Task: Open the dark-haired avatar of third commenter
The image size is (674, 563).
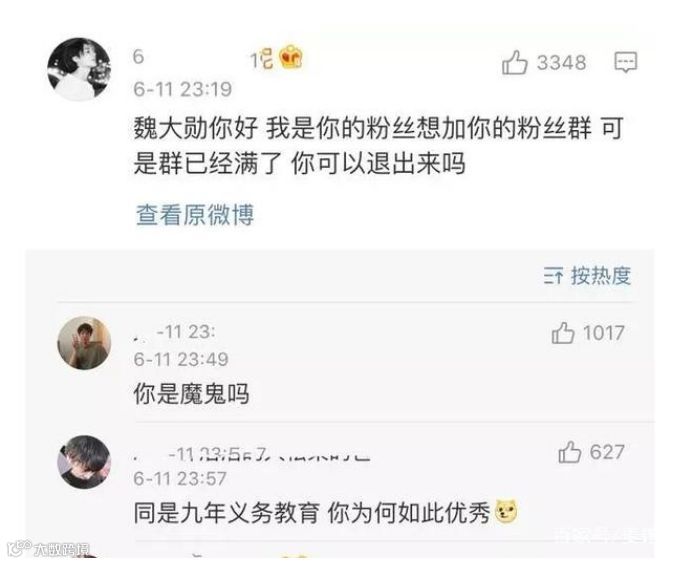Action: click(x=84, y=462)
